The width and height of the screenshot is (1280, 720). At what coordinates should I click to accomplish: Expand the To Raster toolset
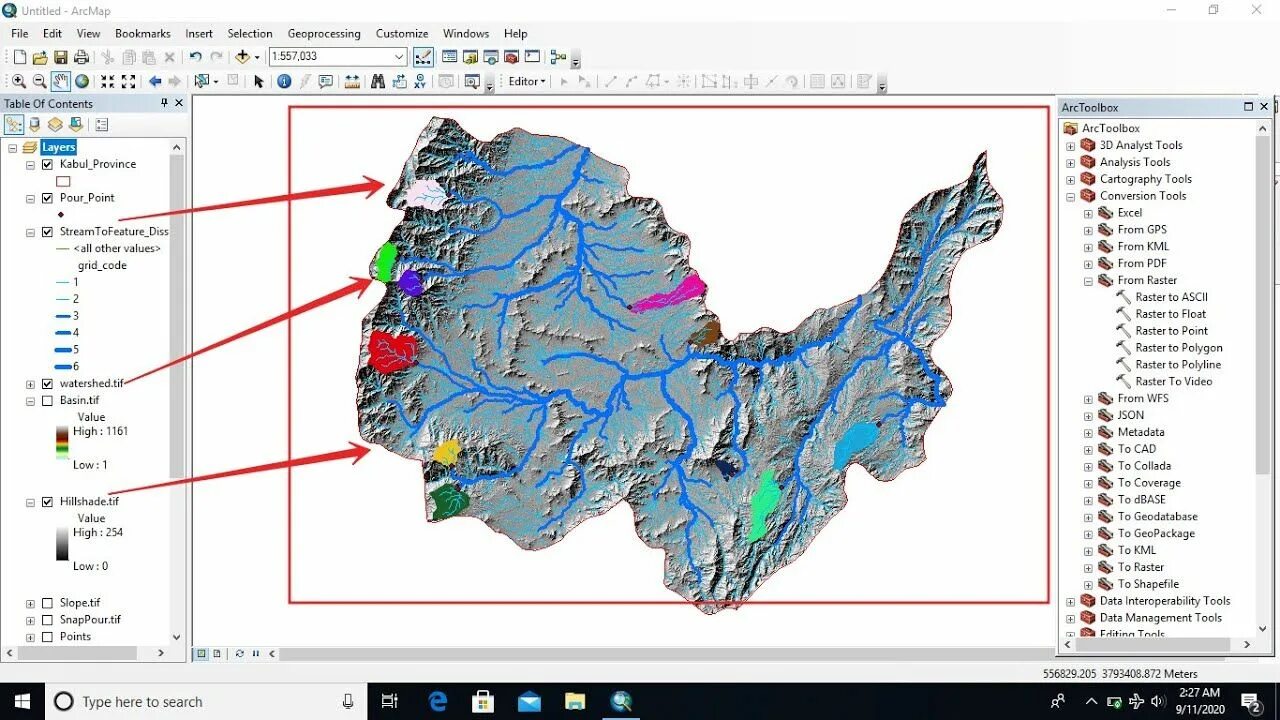pos(1089,567)
